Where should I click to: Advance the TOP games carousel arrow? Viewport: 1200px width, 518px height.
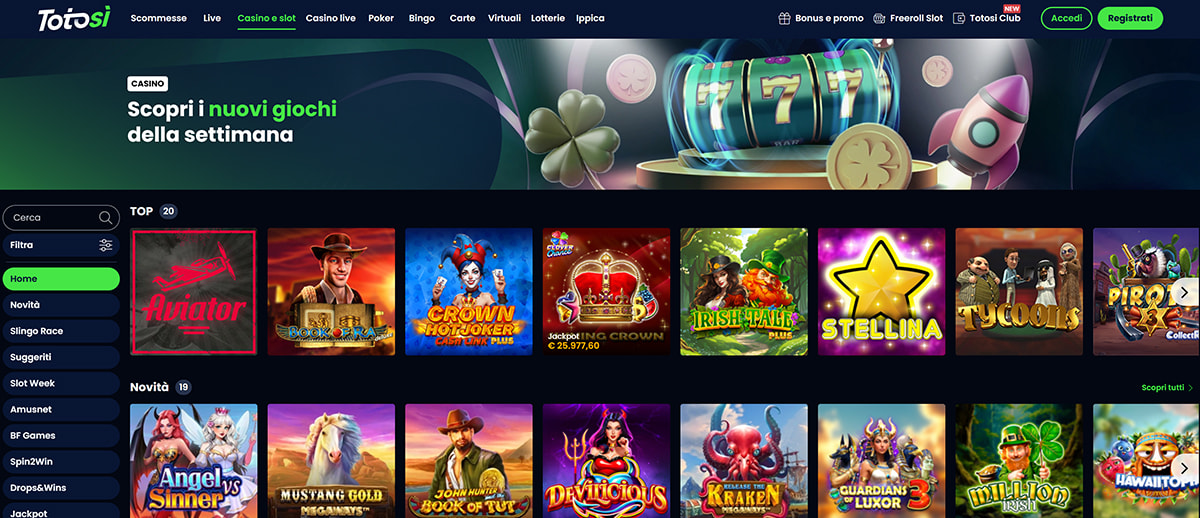click(1185, 292)
